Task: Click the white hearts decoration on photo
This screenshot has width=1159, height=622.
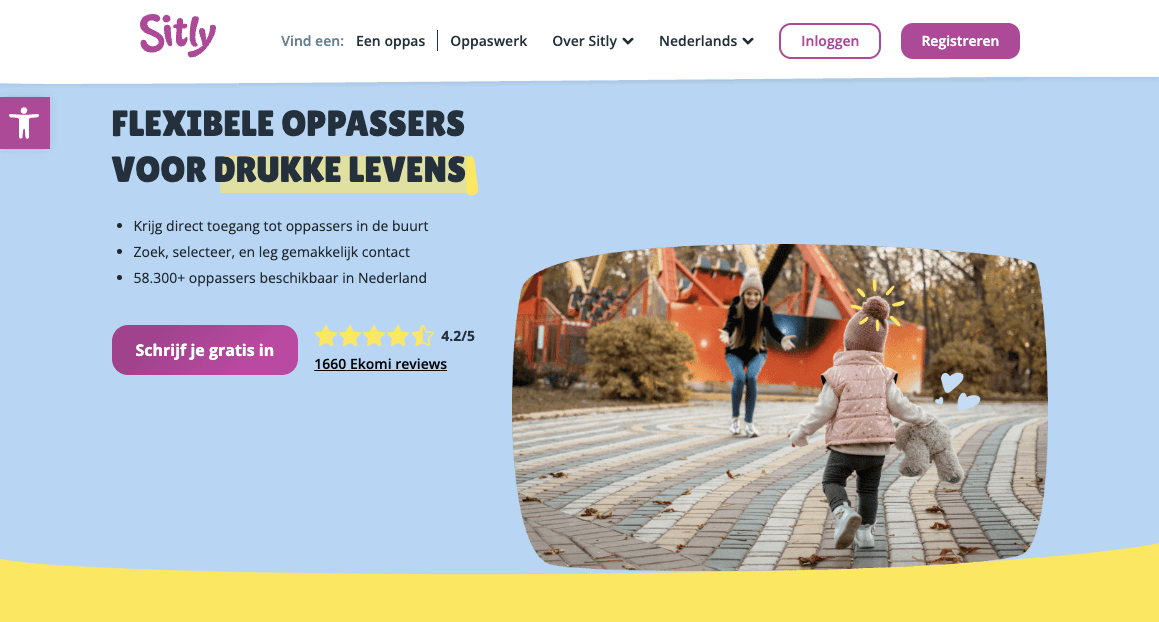Action: coord(956,391)
